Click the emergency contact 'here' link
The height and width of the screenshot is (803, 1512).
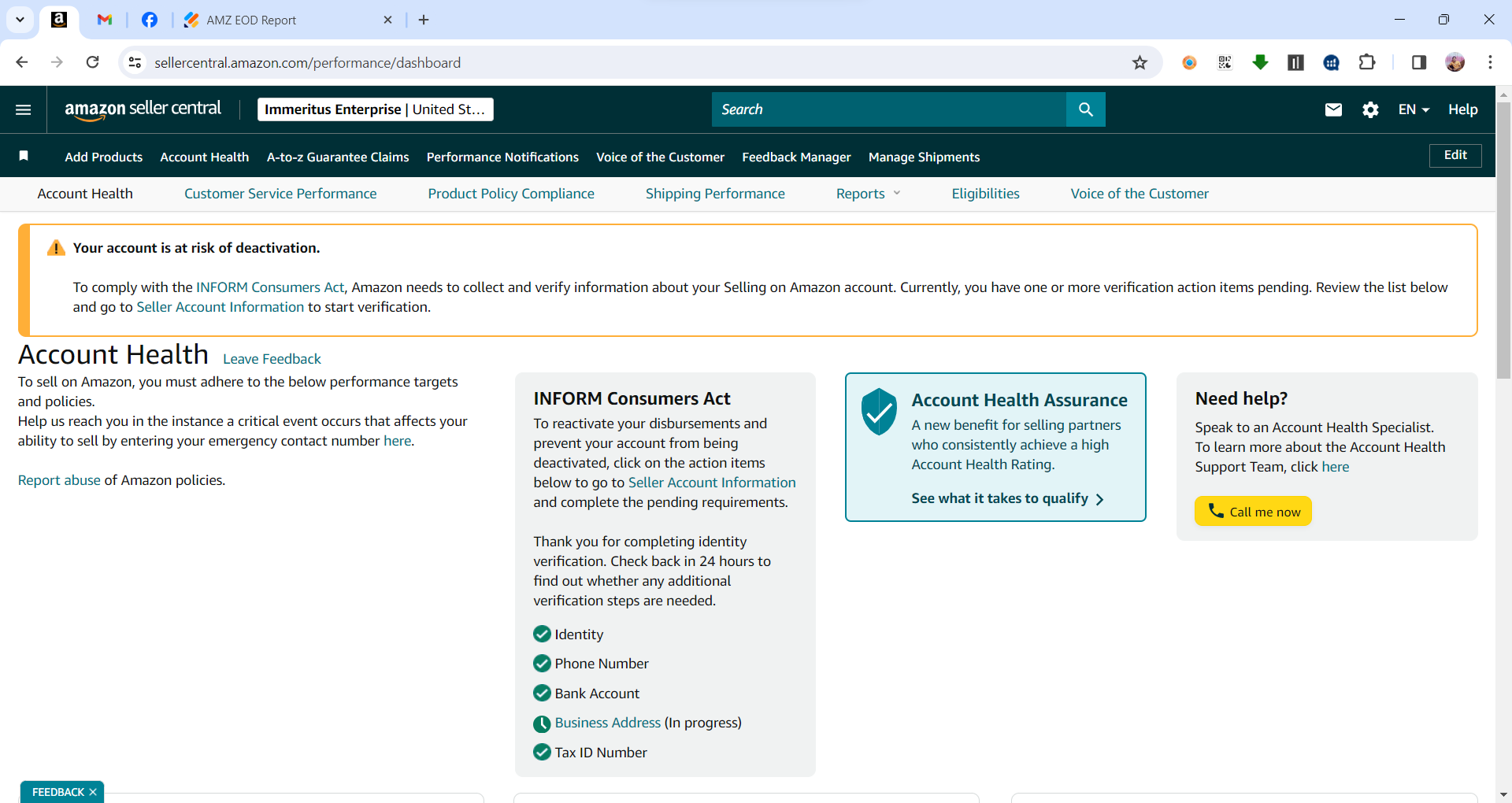[397, 441]
